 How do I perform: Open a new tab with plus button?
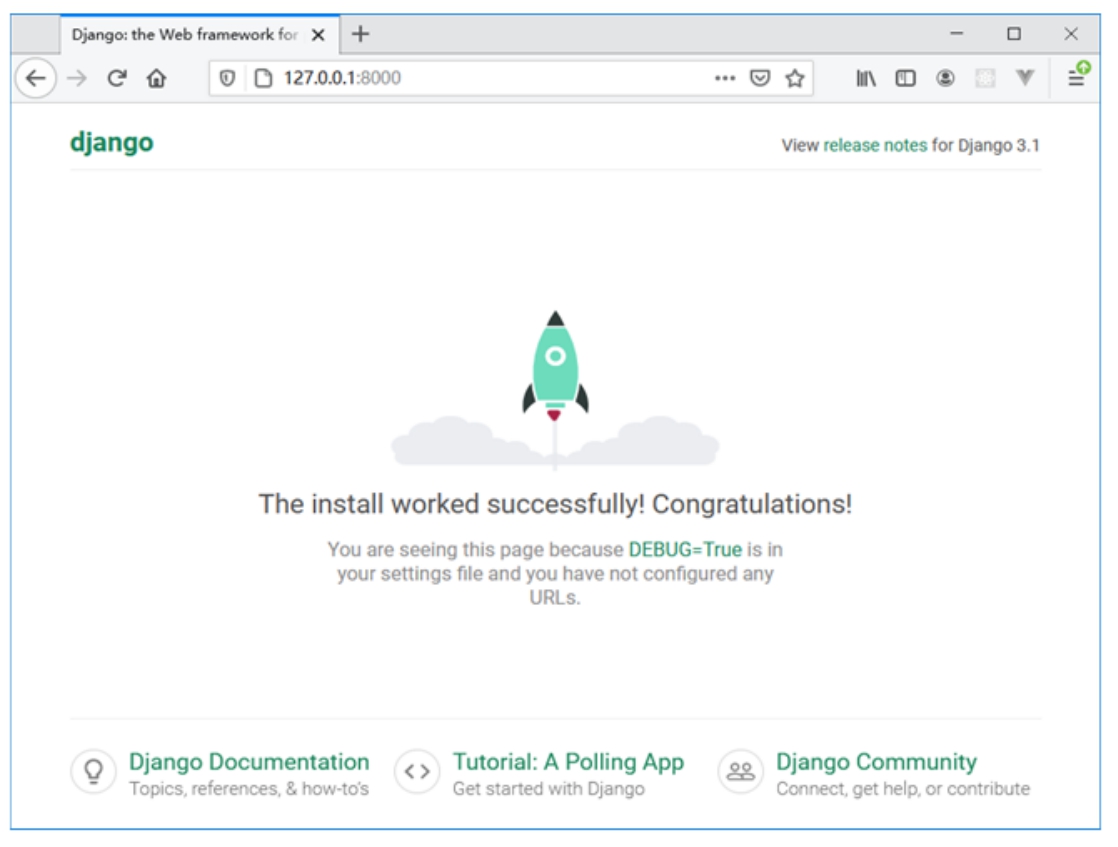[x=361, y=34]
